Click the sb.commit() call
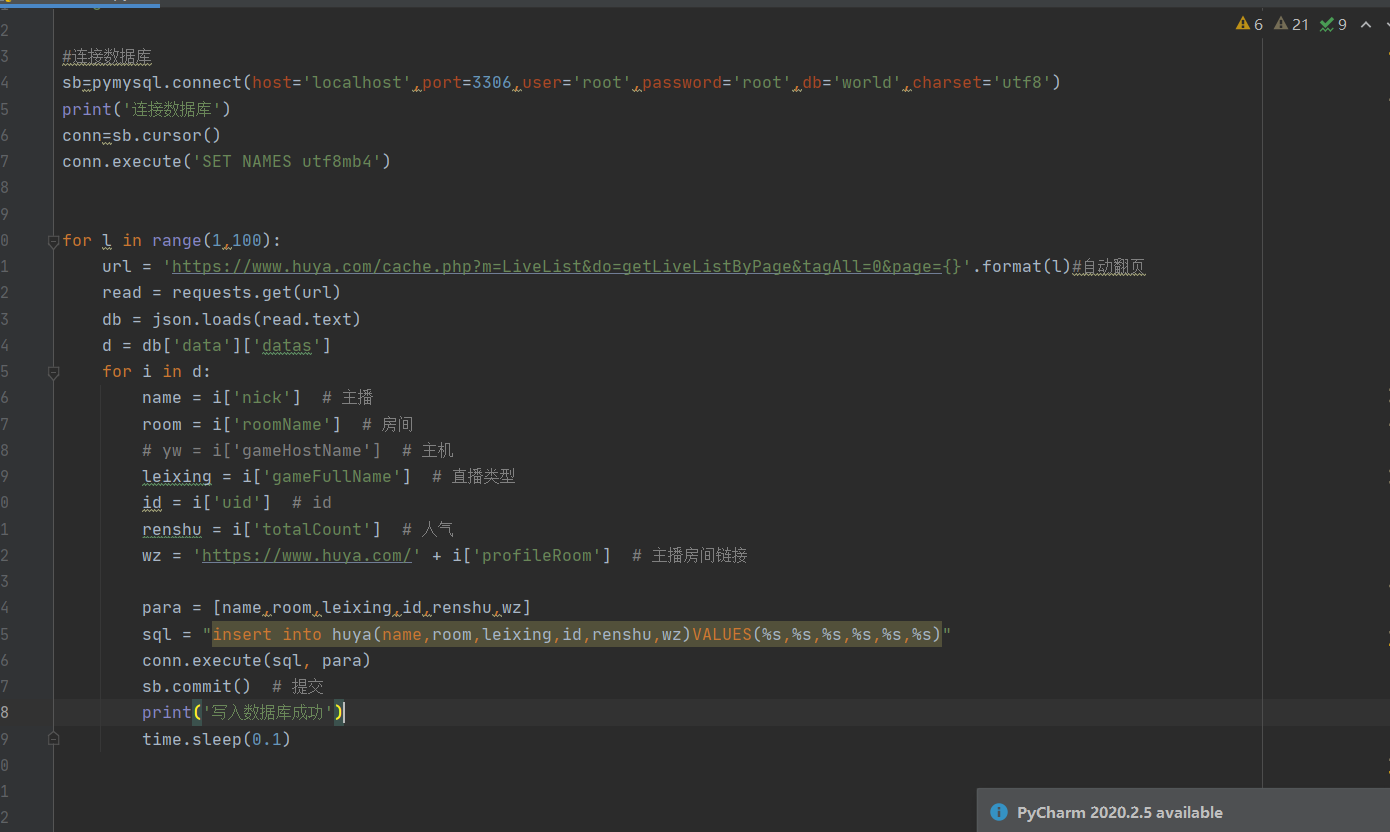 197,686
